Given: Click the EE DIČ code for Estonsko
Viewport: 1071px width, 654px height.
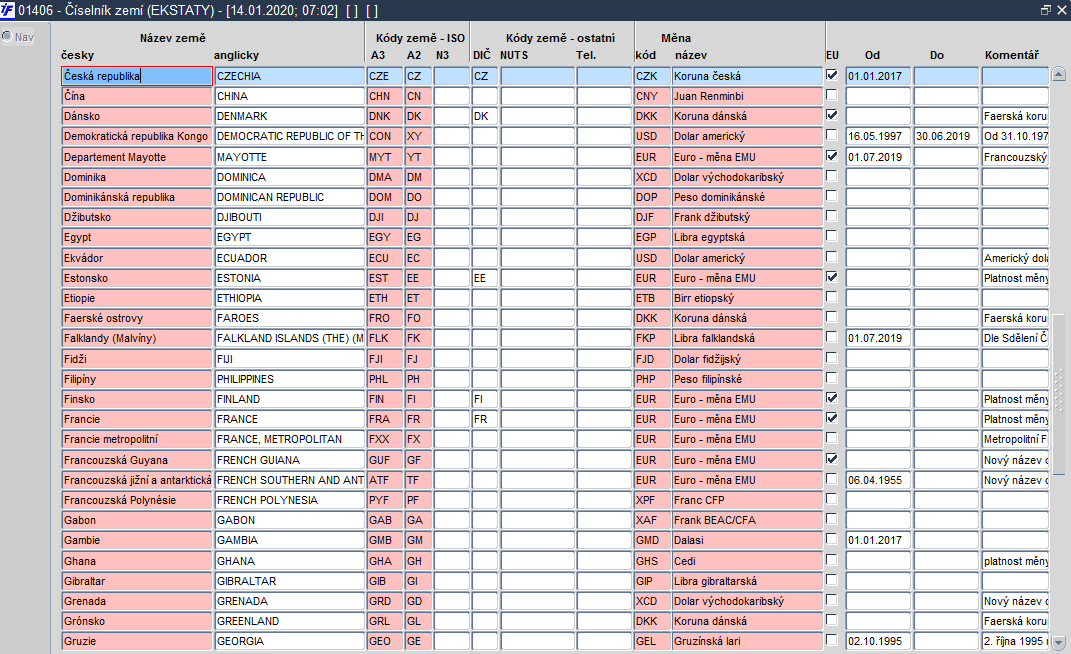Looking at the screenshot, I should 484,278.
